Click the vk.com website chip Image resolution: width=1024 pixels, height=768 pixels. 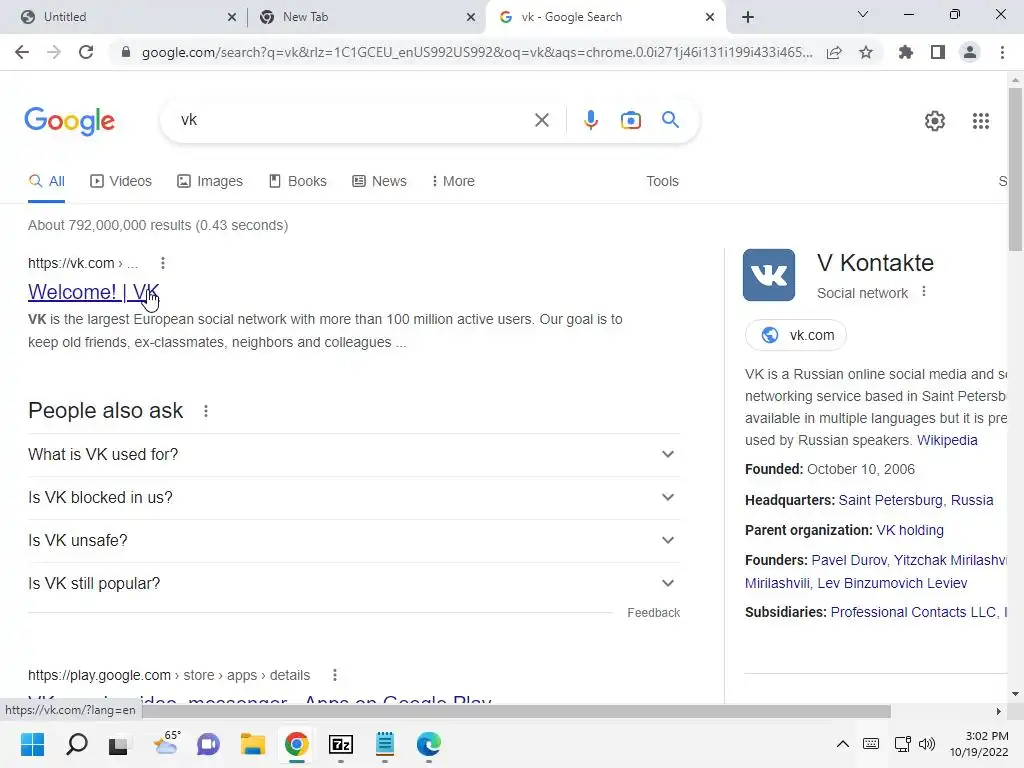click(795, 335)
